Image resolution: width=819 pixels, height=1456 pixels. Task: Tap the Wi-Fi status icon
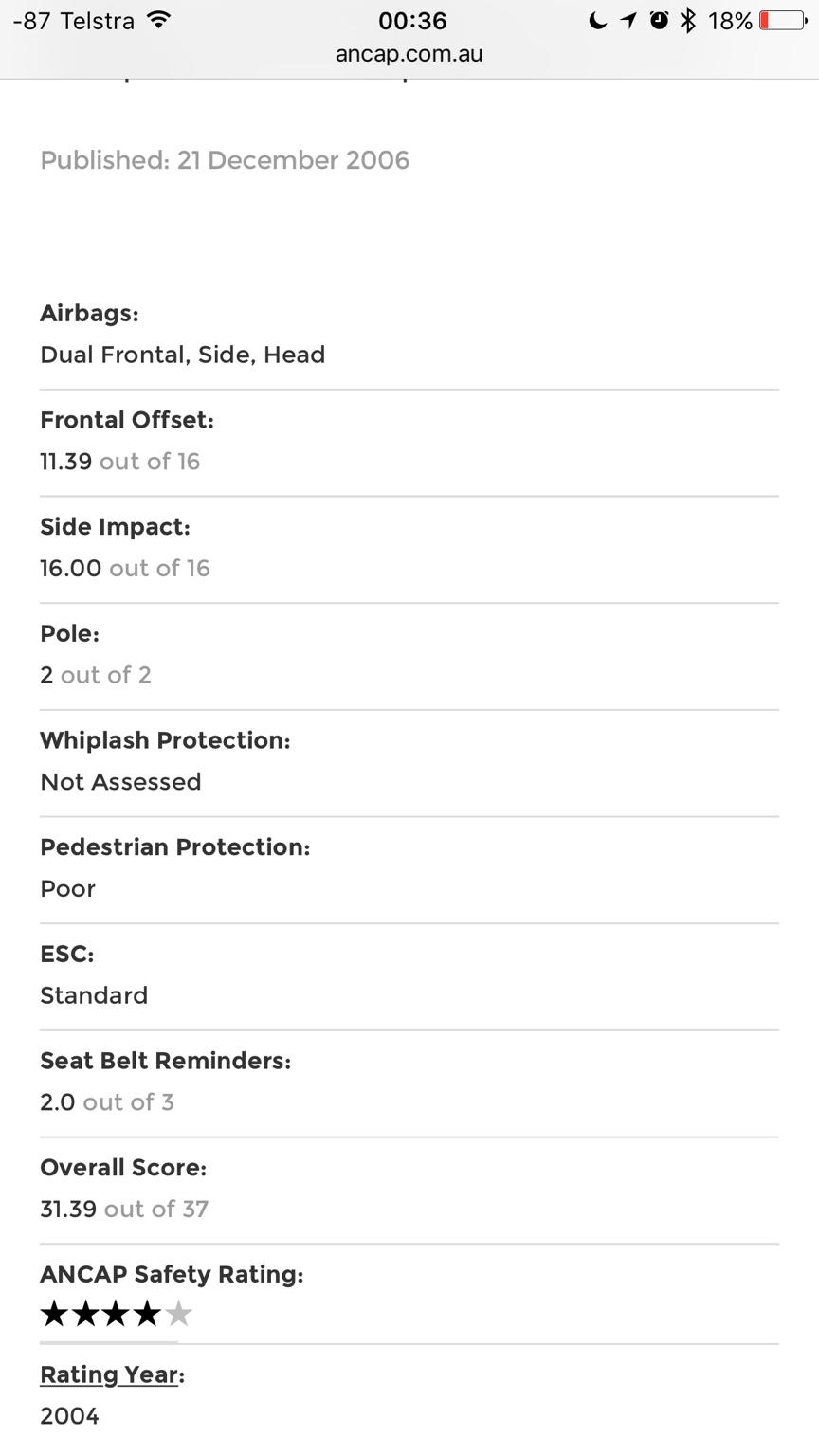(x=160, y=20)
